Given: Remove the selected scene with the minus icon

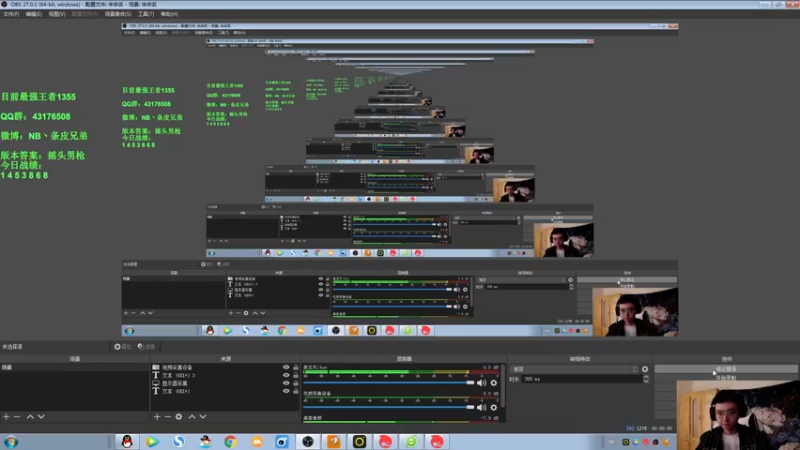Looking at the screenshot, I should pos(17,417).
